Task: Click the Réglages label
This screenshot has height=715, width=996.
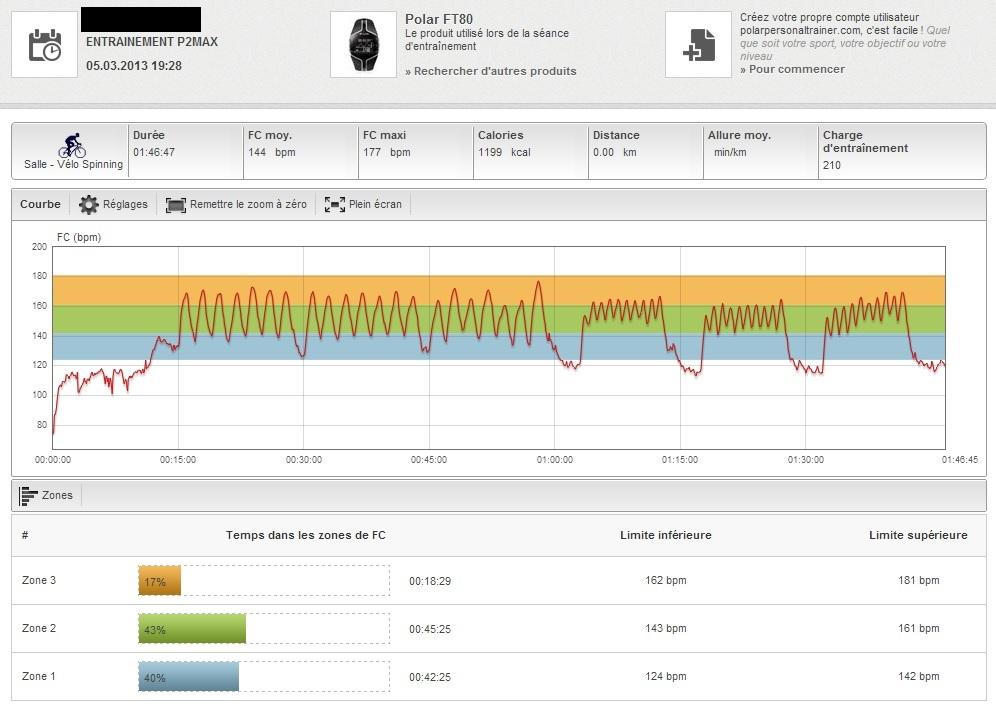Action: 125,204
